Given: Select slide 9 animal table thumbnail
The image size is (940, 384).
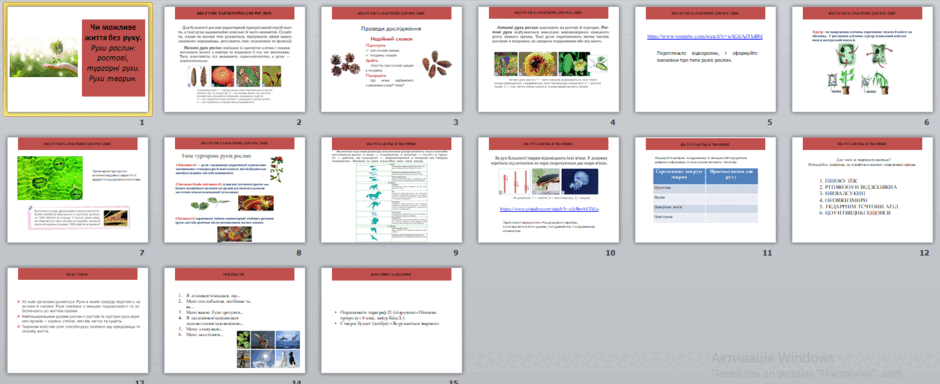Looking at the screenshot, I should (391, 189).
